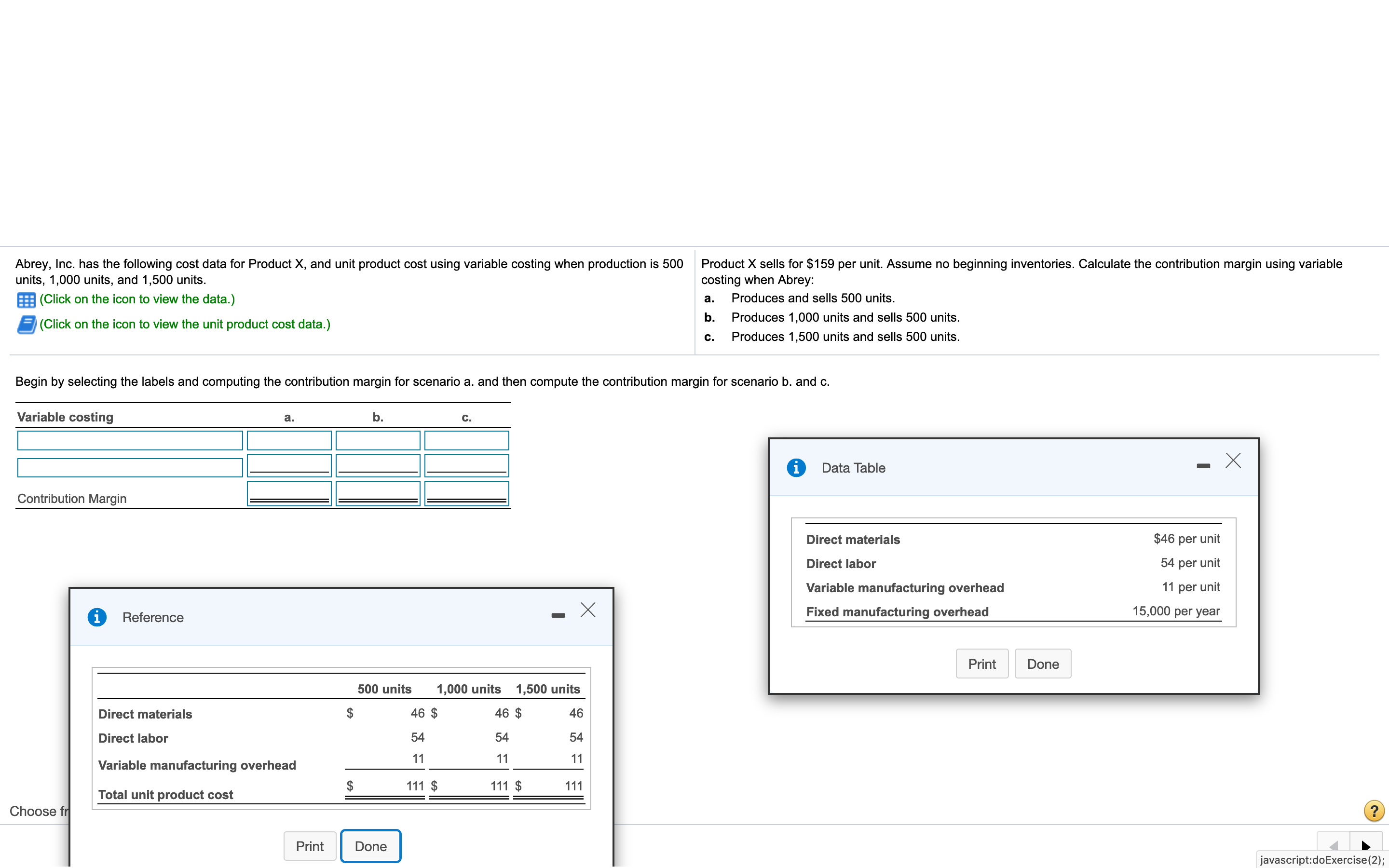The height and width of the screenshot is (868, 1389).
Task: Click the view the data link
Action: (137, 299)
